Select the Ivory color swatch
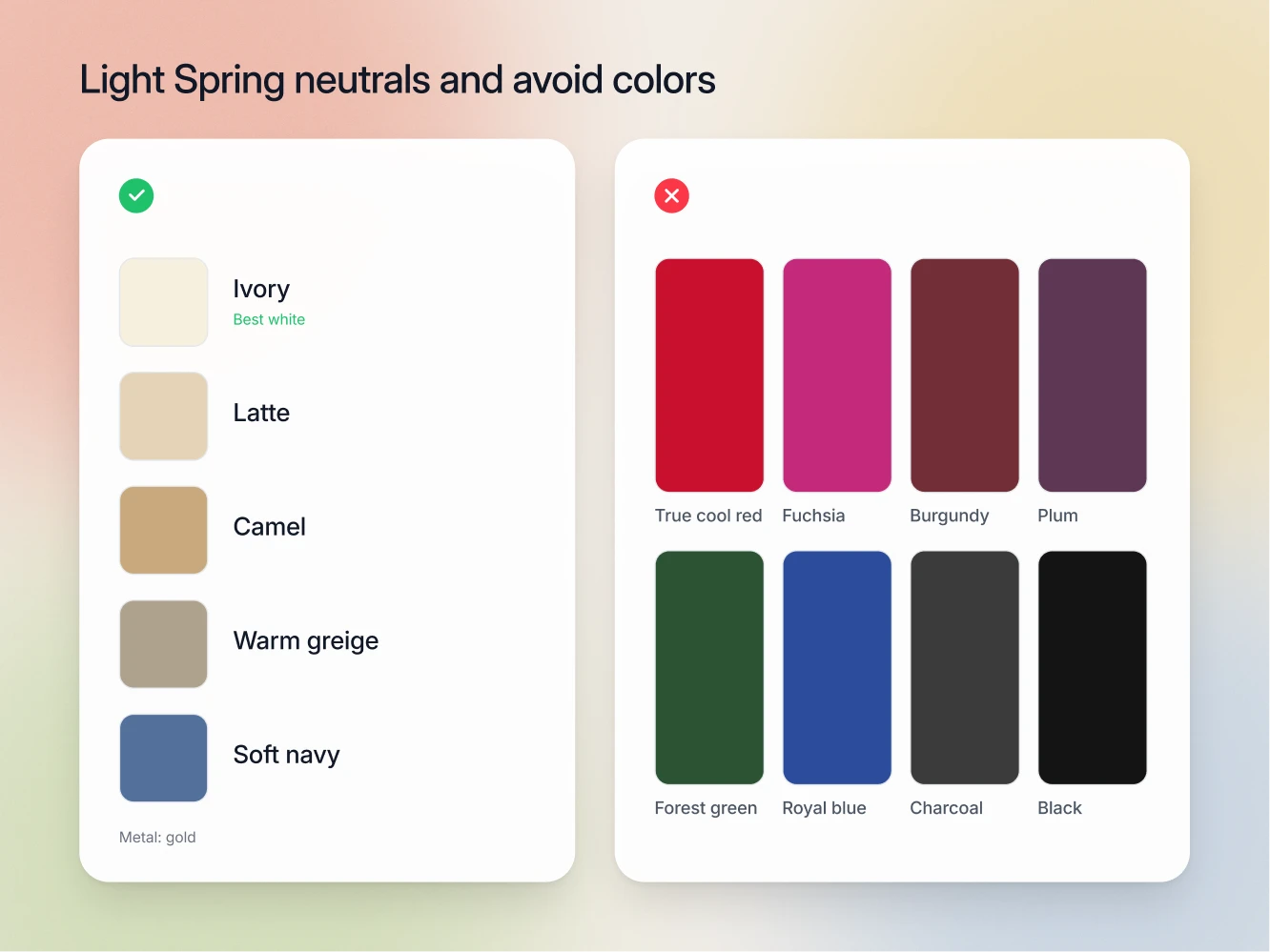1270x952 pixels. click(164, 302)
